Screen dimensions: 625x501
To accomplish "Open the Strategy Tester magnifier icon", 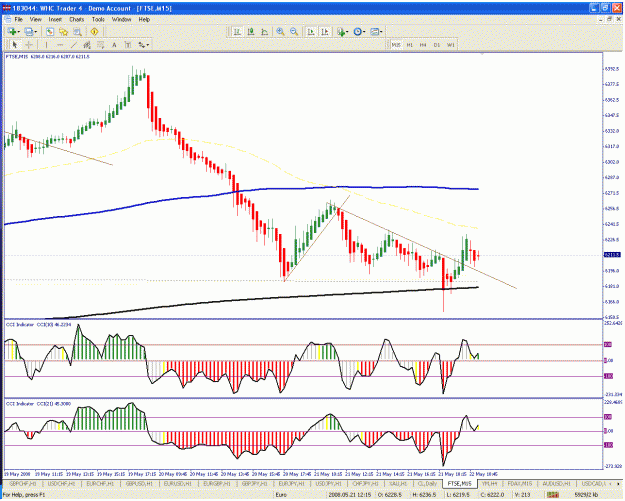I will pyautogui.click(x=77, y=31).
